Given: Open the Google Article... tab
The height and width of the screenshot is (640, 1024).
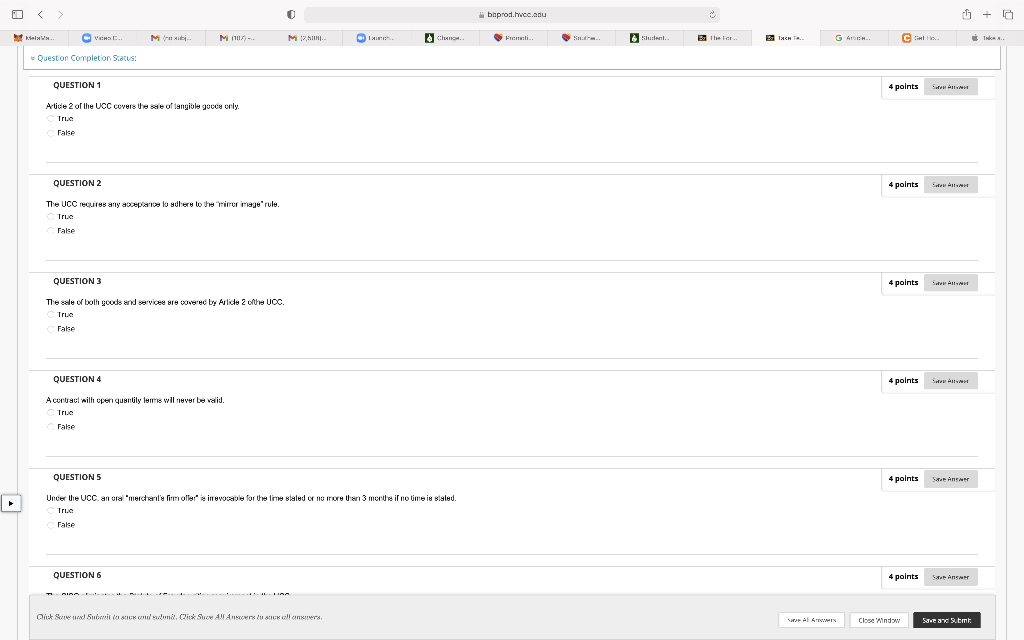Looking at the screenshot, I should click(854, 38).
